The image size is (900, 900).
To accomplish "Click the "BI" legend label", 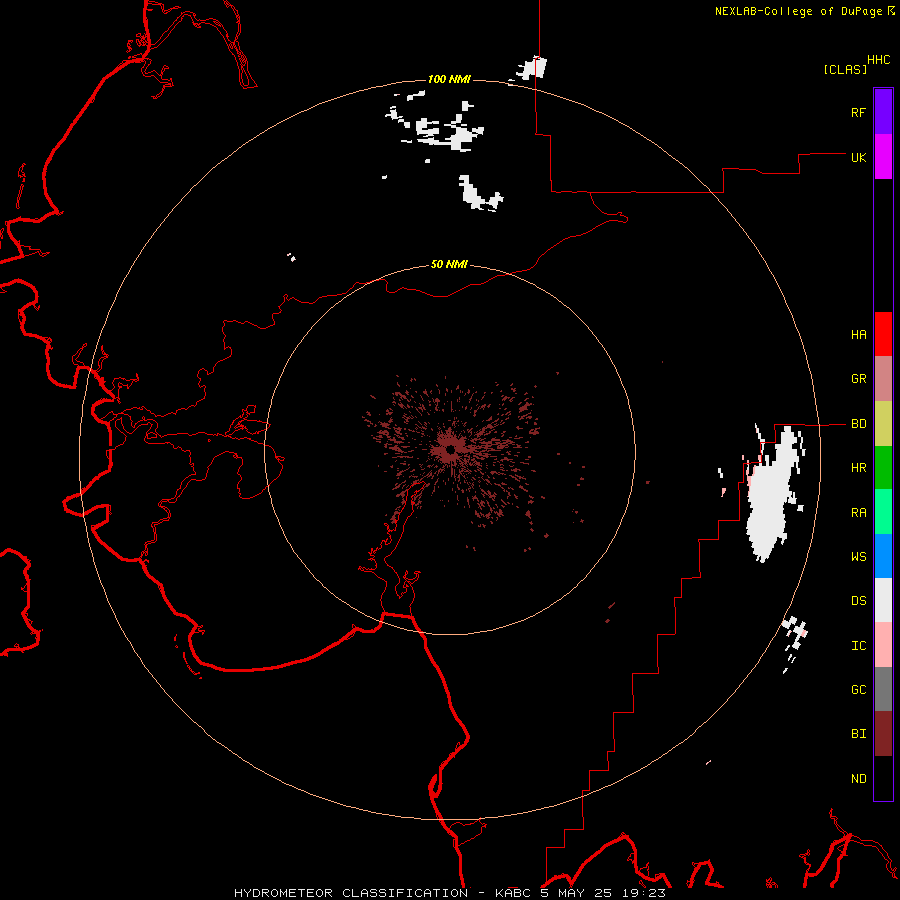I will coord(858,734).
